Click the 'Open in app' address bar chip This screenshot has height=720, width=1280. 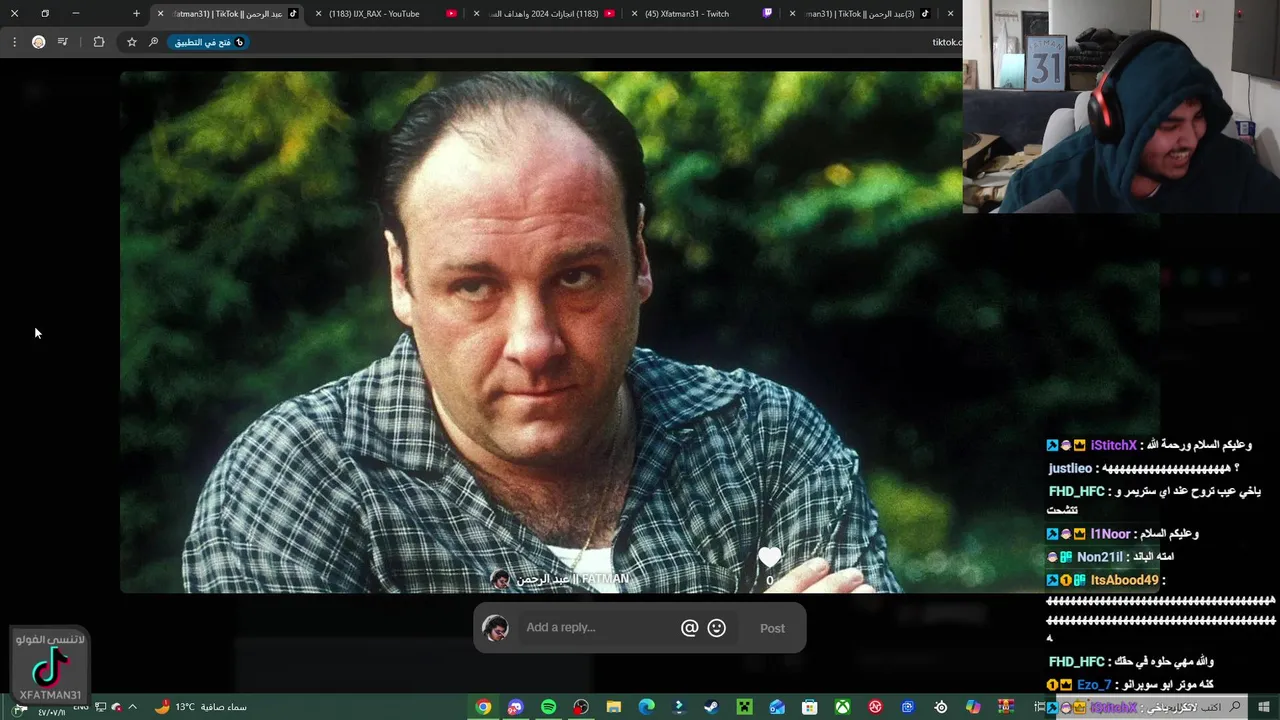(x=208, y=42)
